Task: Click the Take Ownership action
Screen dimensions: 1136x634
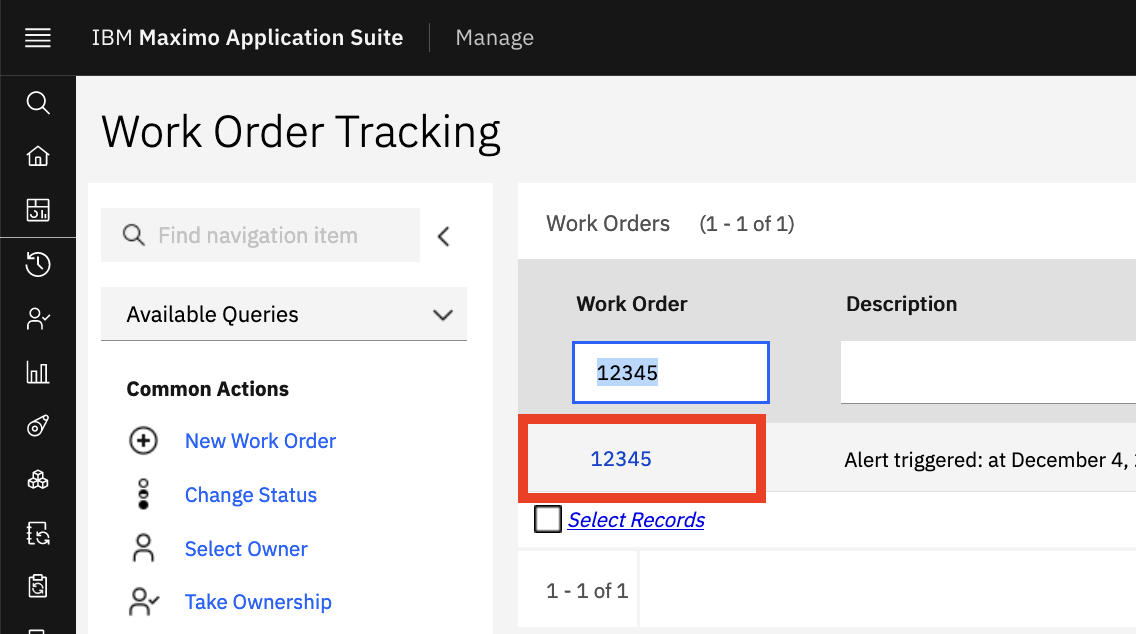Action: coord(258,602)
